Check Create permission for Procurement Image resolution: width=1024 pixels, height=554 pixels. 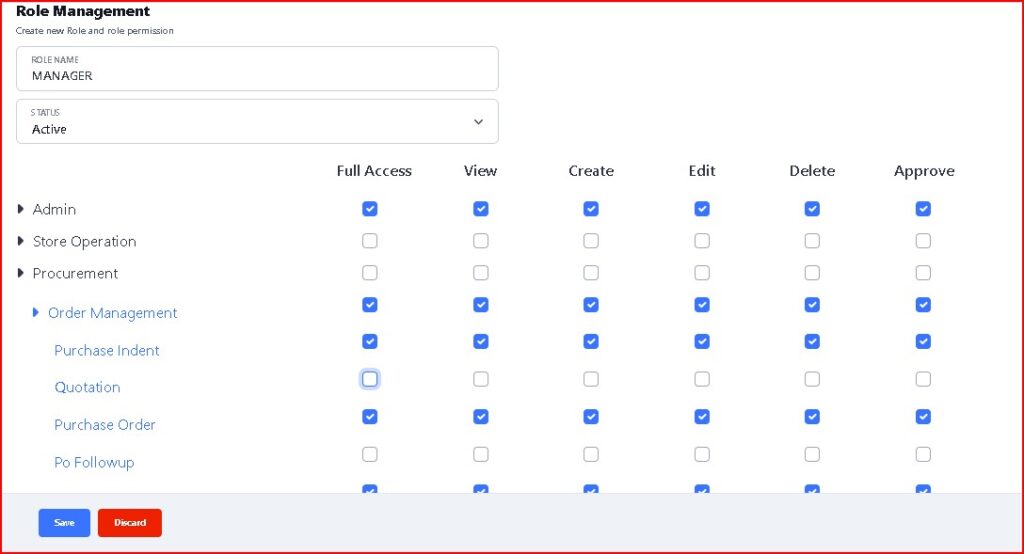[591, 273]
